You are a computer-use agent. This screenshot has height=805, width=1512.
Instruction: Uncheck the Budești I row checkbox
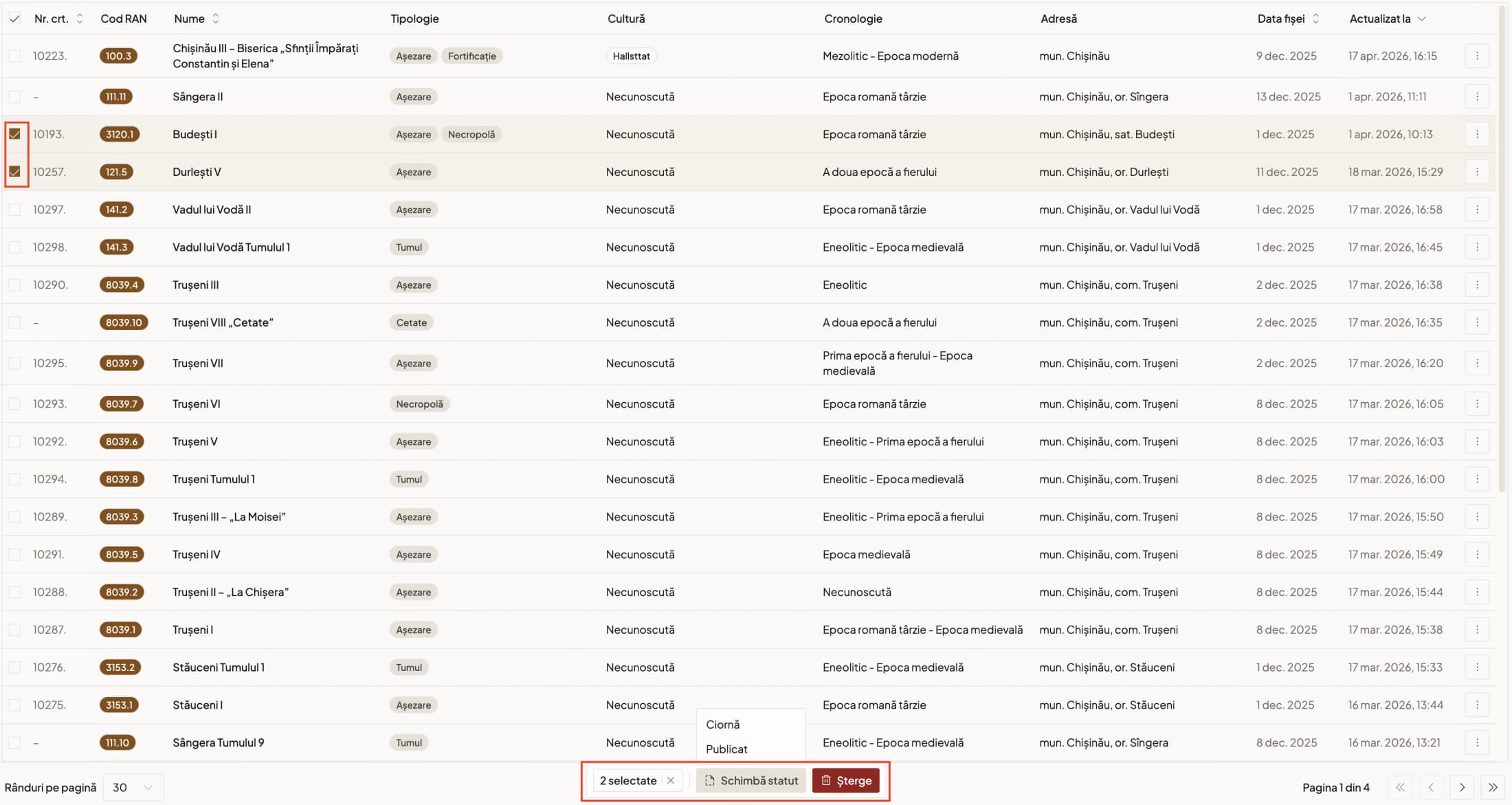tap(14, 134)
